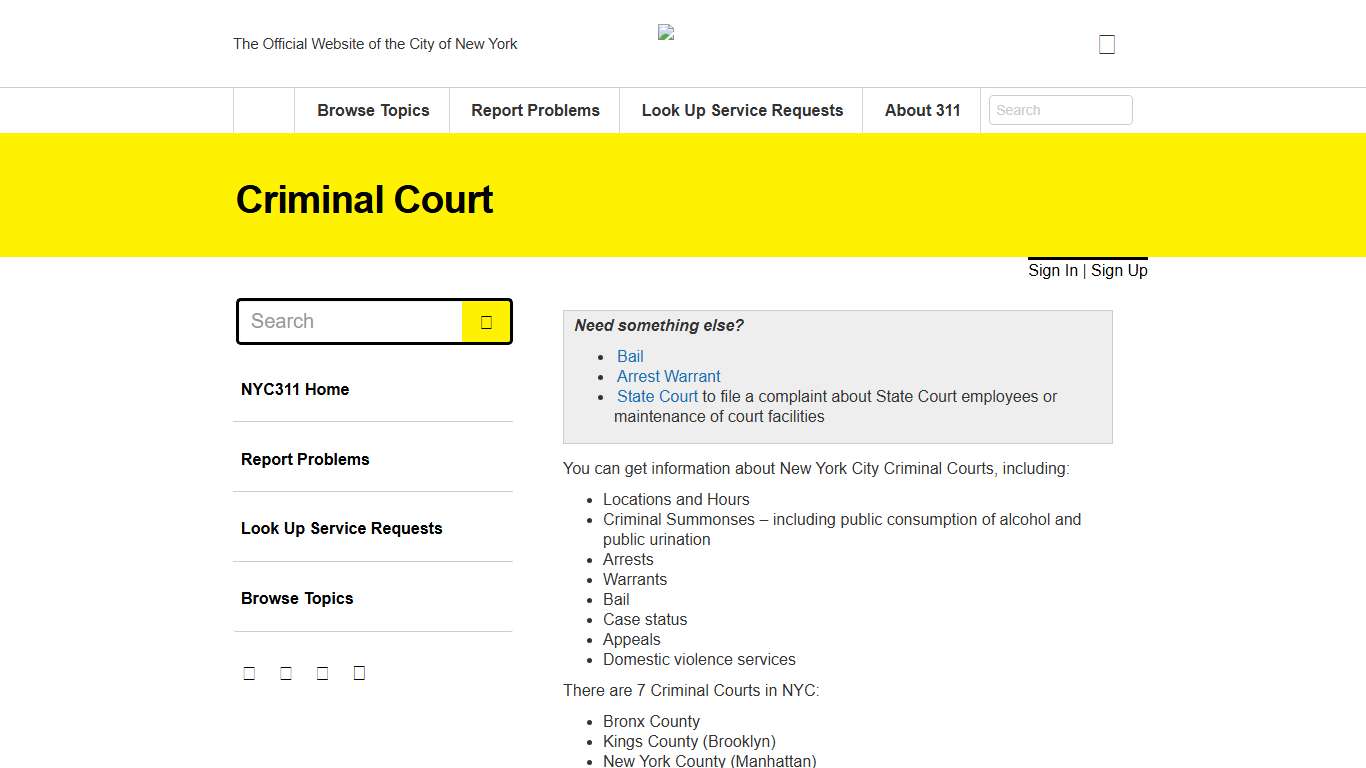Click the blank home icon left of Browse Topics

(262, 110)
